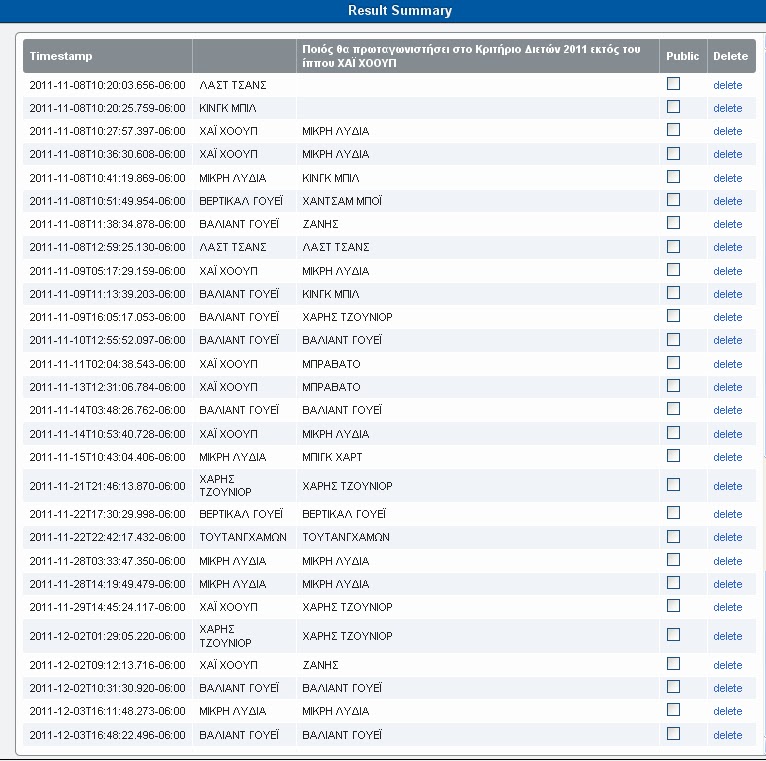
Task: Click ΖΑΝΗΣ in the 2011-12-02T09:12:13 row
Action: pos(320,665)
